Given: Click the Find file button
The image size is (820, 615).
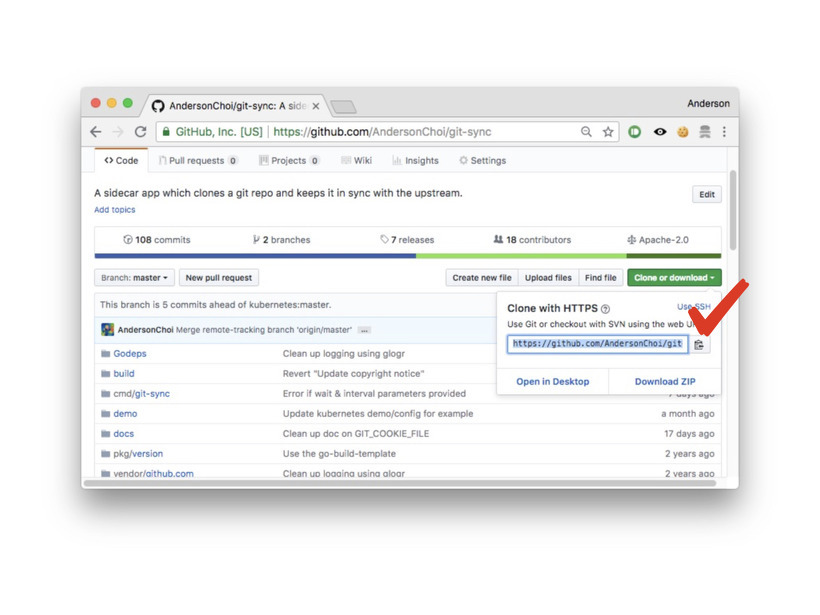Looking at the screenshot, I should point(600,278).
